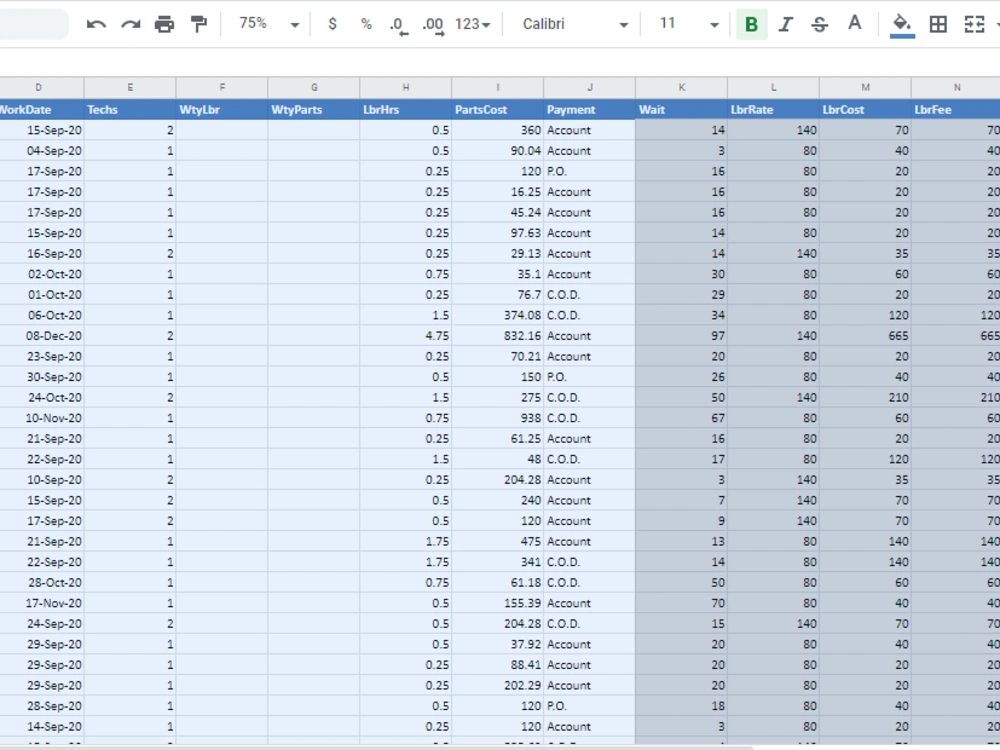Select PartsCost cell 938

[497, 418]
